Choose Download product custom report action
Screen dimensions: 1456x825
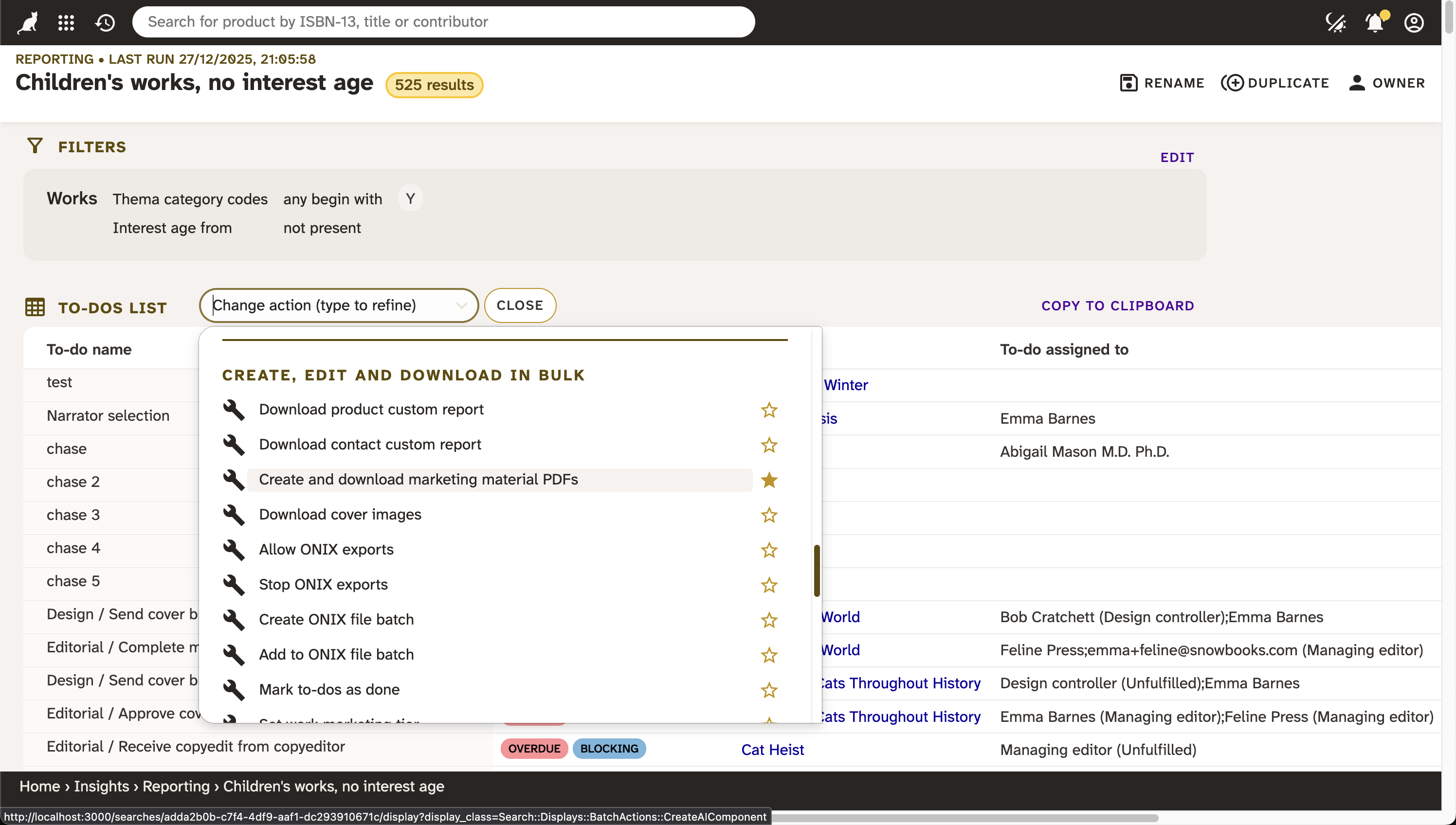tap(371, 409)
